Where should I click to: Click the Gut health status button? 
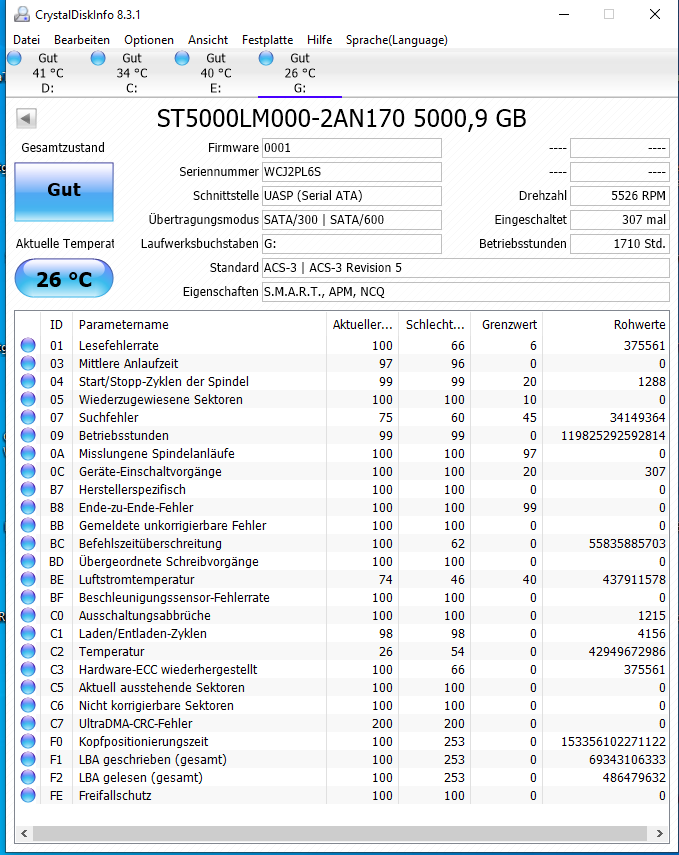click(x=64, y=191)
